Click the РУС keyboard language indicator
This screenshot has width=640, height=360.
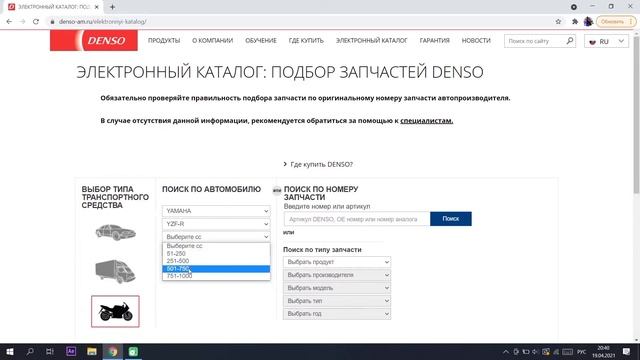tap(582, 351)
